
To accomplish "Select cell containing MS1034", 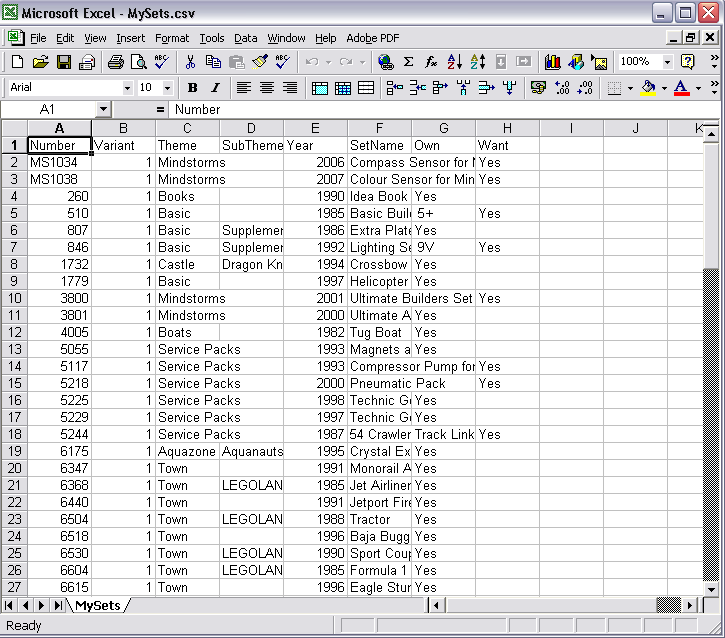I will point(60,162).
